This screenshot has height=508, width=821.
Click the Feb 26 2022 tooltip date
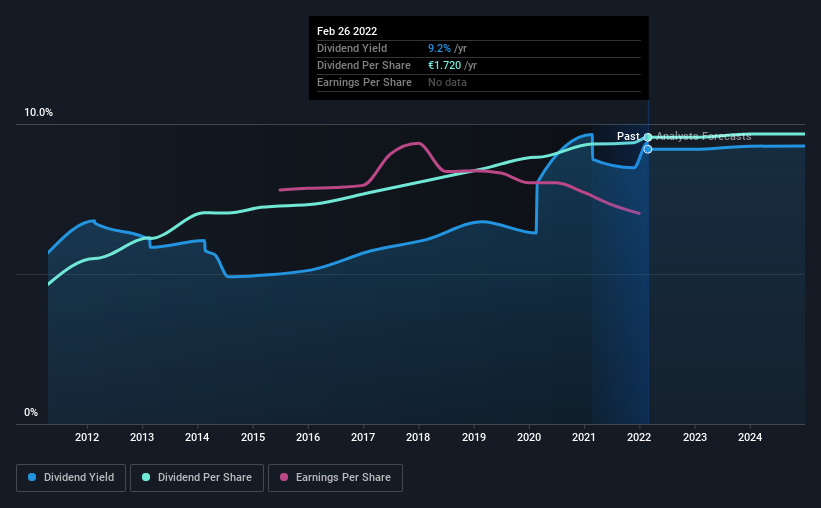[x=347, y=31]
